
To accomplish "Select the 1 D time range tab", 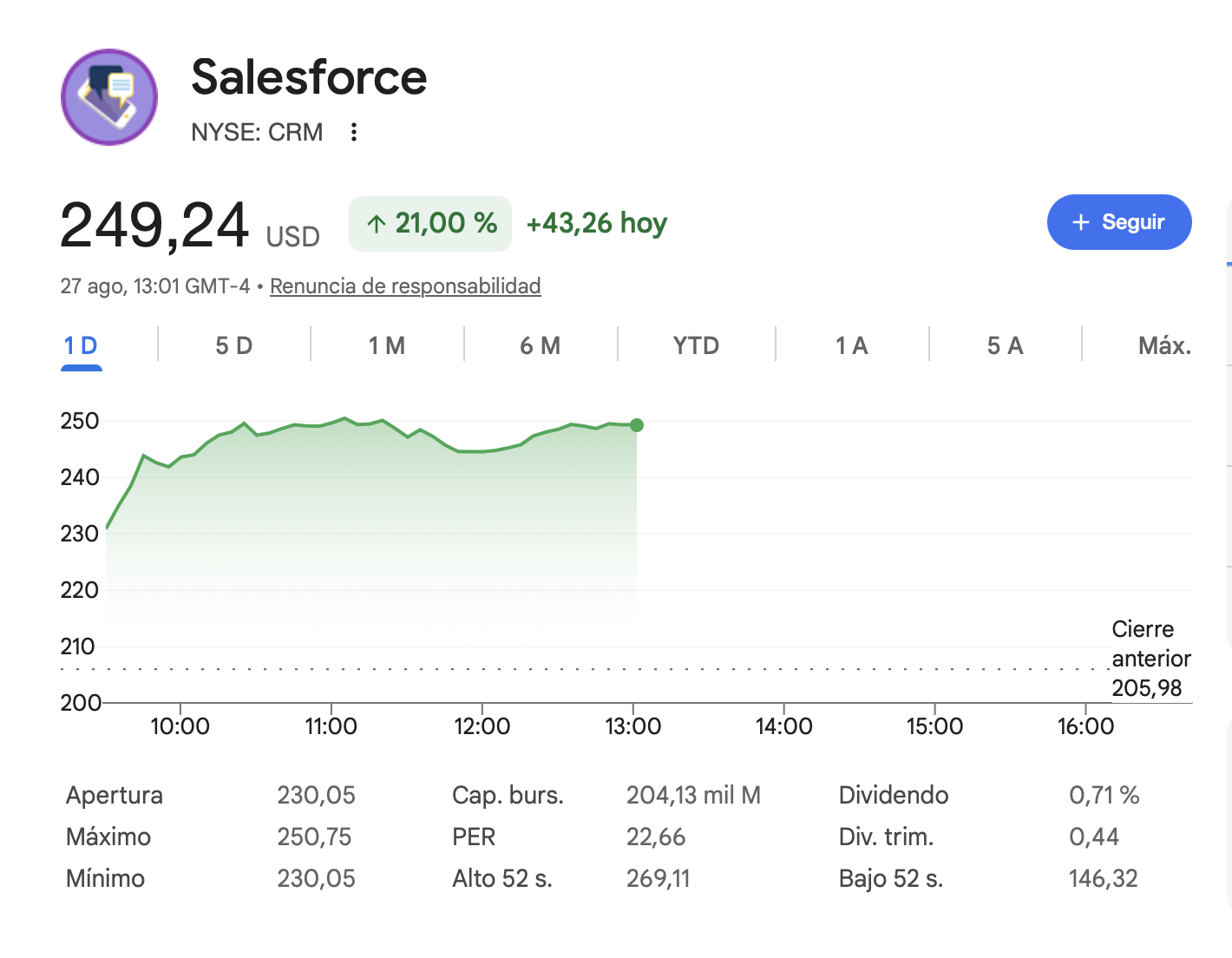I will click(x=81, y=346).
